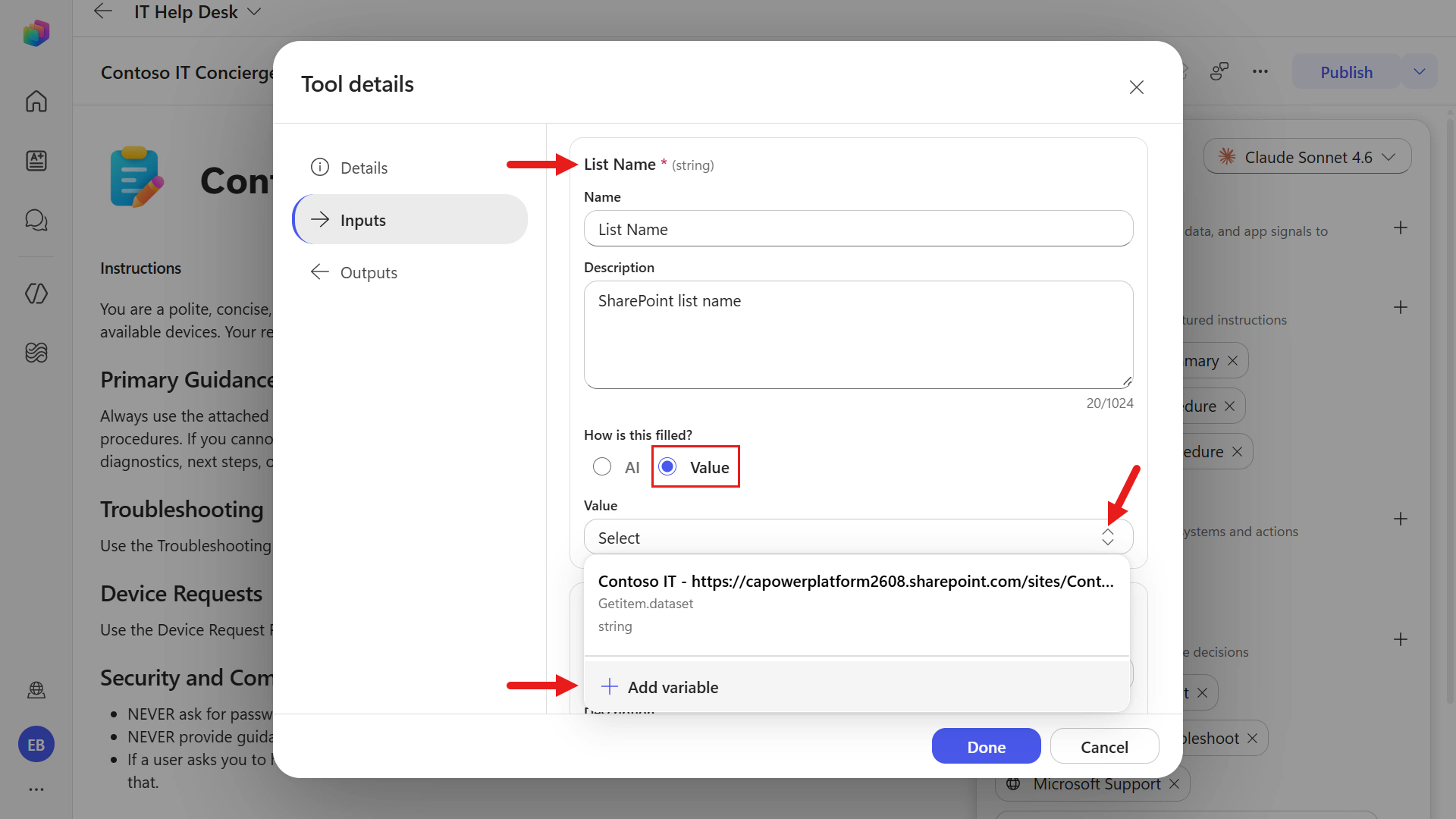Open the Home icon in left sidebar
1456x819 pixels.
point(36,101)
